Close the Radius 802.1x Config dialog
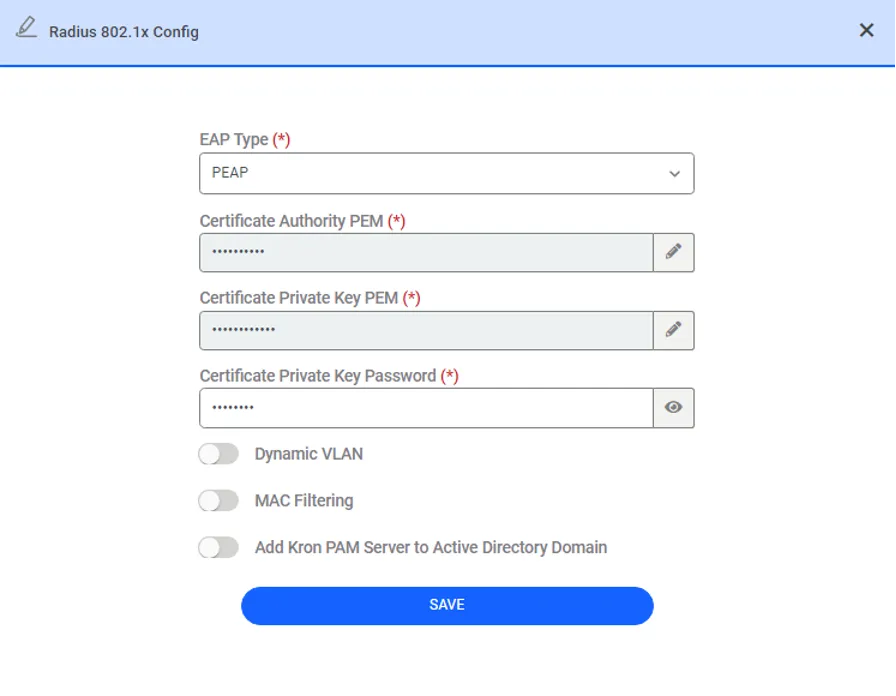The height and width of the screenshot is (696, 896). tap(866, 30)
